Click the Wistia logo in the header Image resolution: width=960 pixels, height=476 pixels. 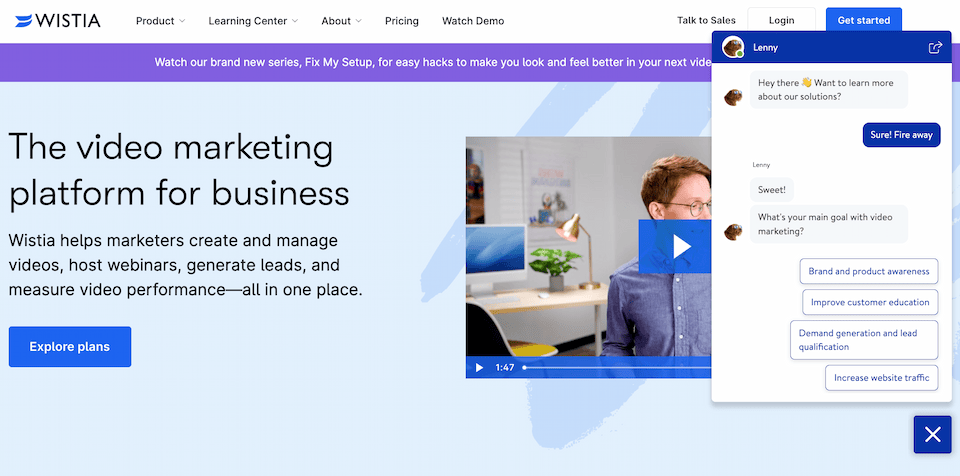point(58,21)
